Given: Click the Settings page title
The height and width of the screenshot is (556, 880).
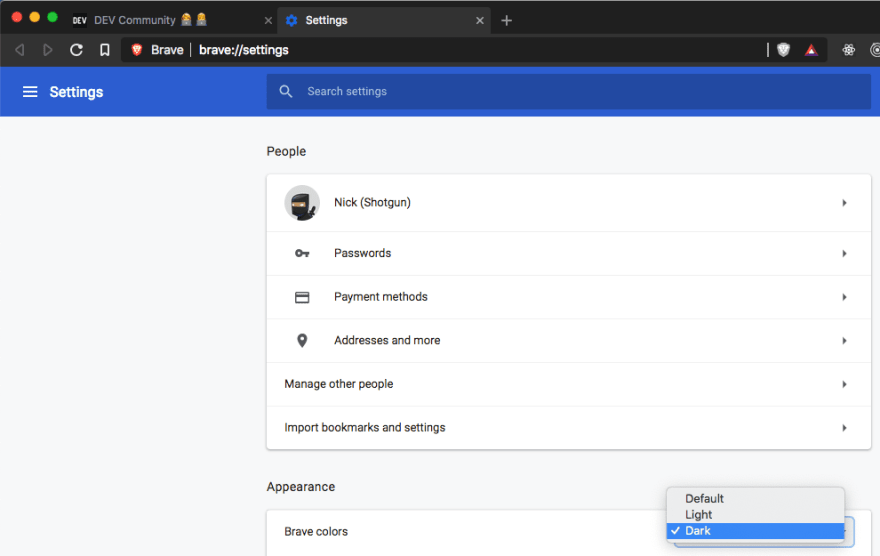Looking at the screenshot, I should (76, 92).
